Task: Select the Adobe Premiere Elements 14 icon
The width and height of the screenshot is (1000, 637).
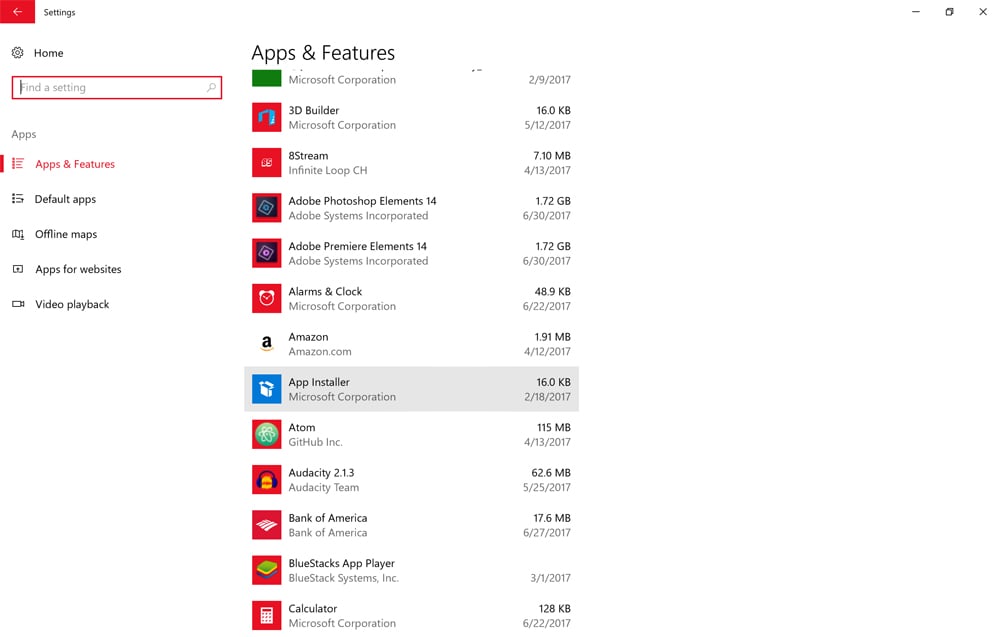Action: point(266,253)
